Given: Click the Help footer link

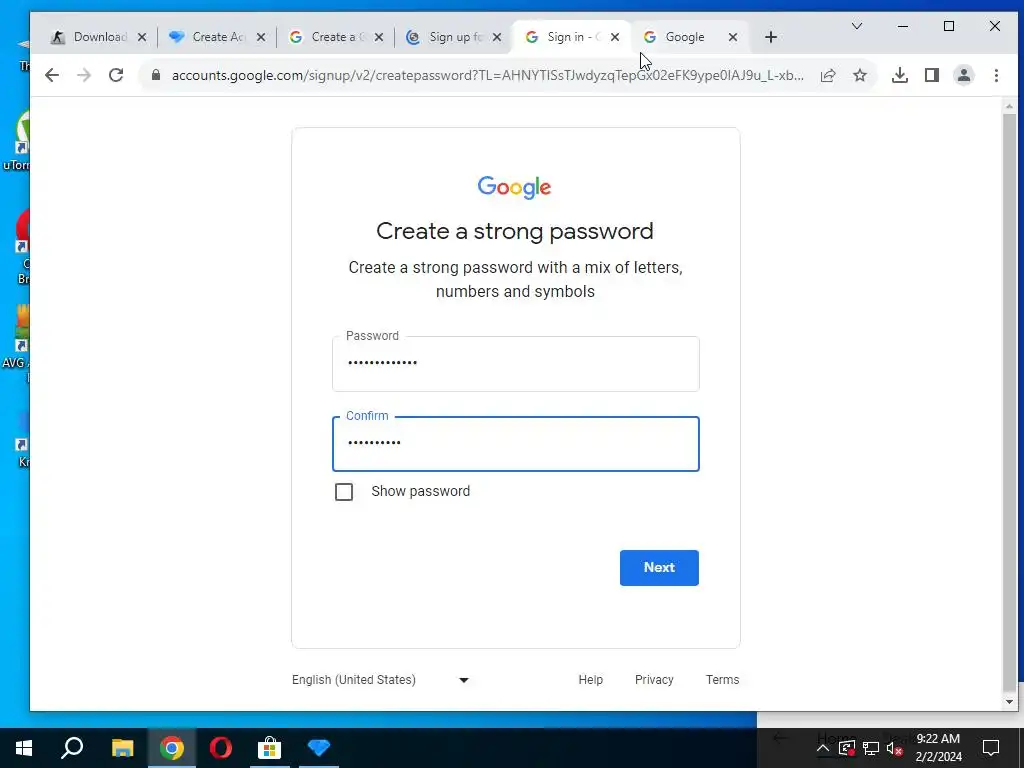Looking at the screenshot, I should (x=590, y=680).
